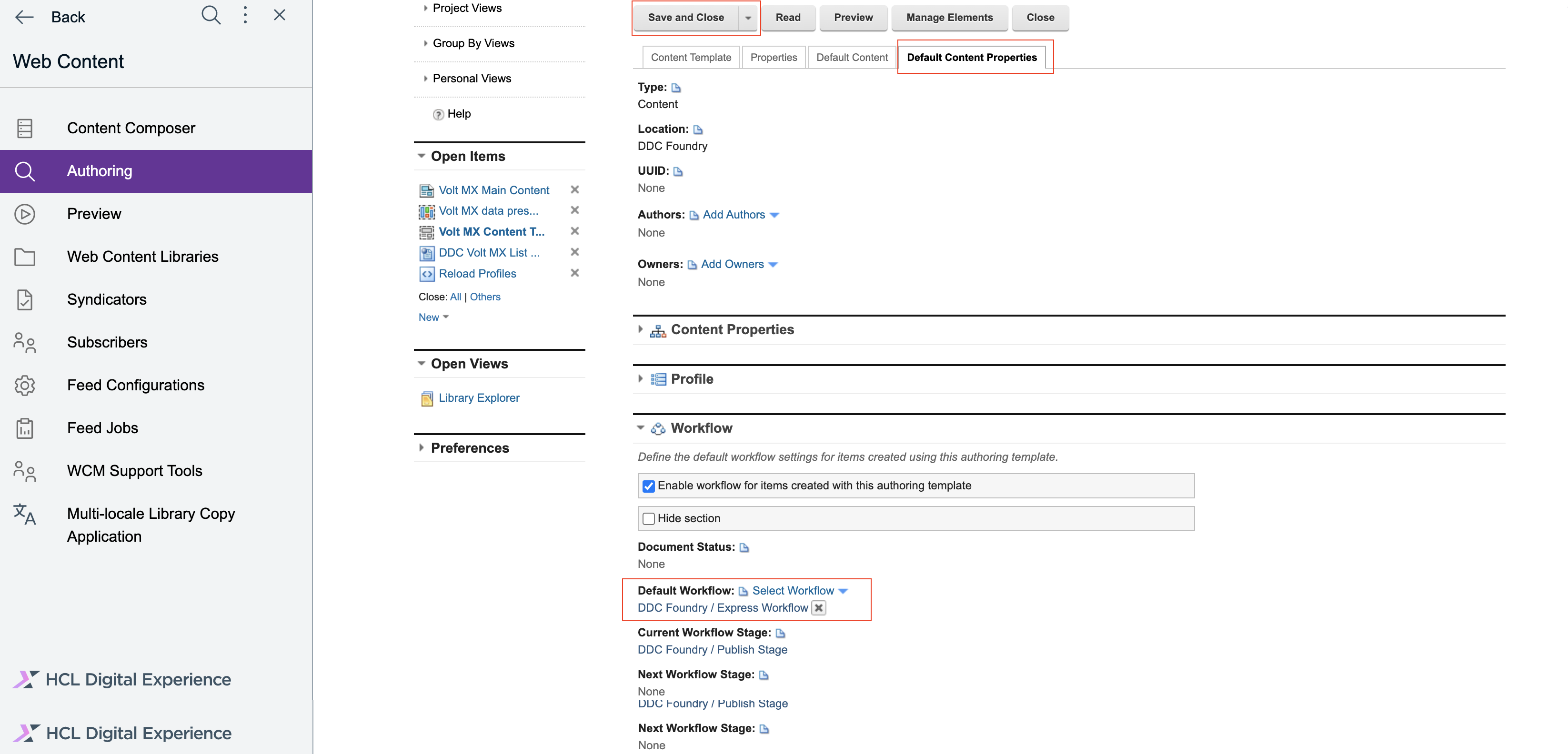Enable the Hide section checkbox
Viewport: 1568px width, 754px height.
click(649, 518)
